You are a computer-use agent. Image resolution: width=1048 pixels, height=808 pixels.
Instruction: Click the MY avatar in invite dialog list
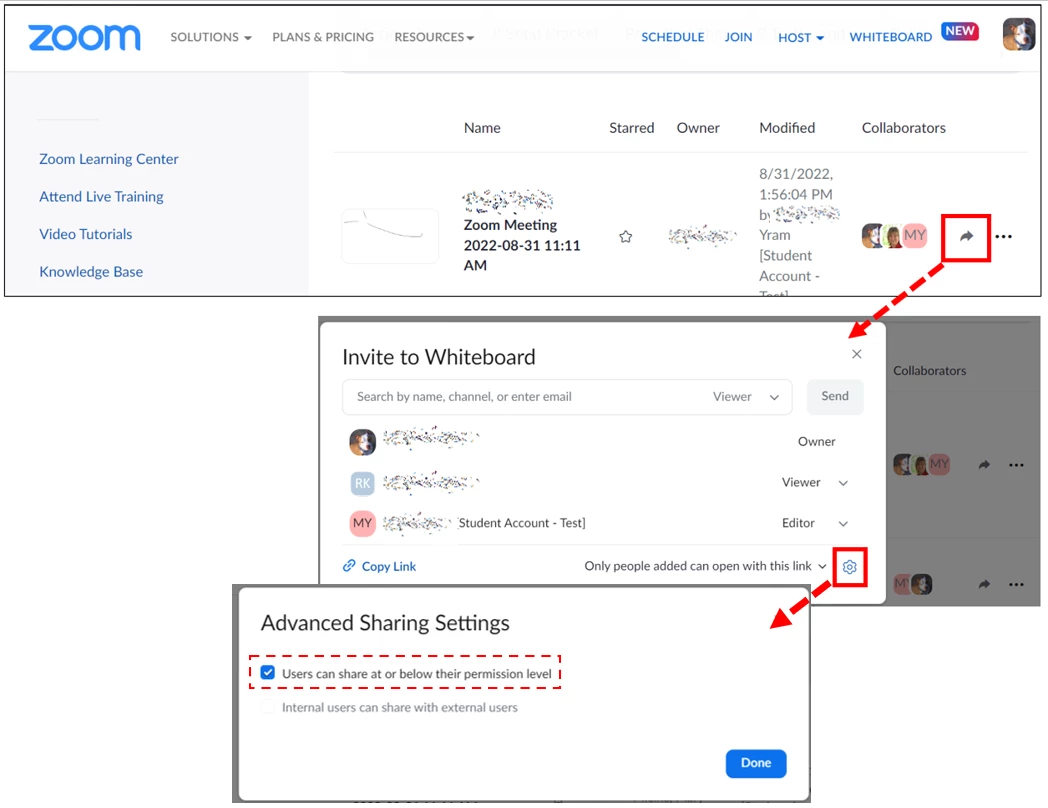click(x=362, y=523)
